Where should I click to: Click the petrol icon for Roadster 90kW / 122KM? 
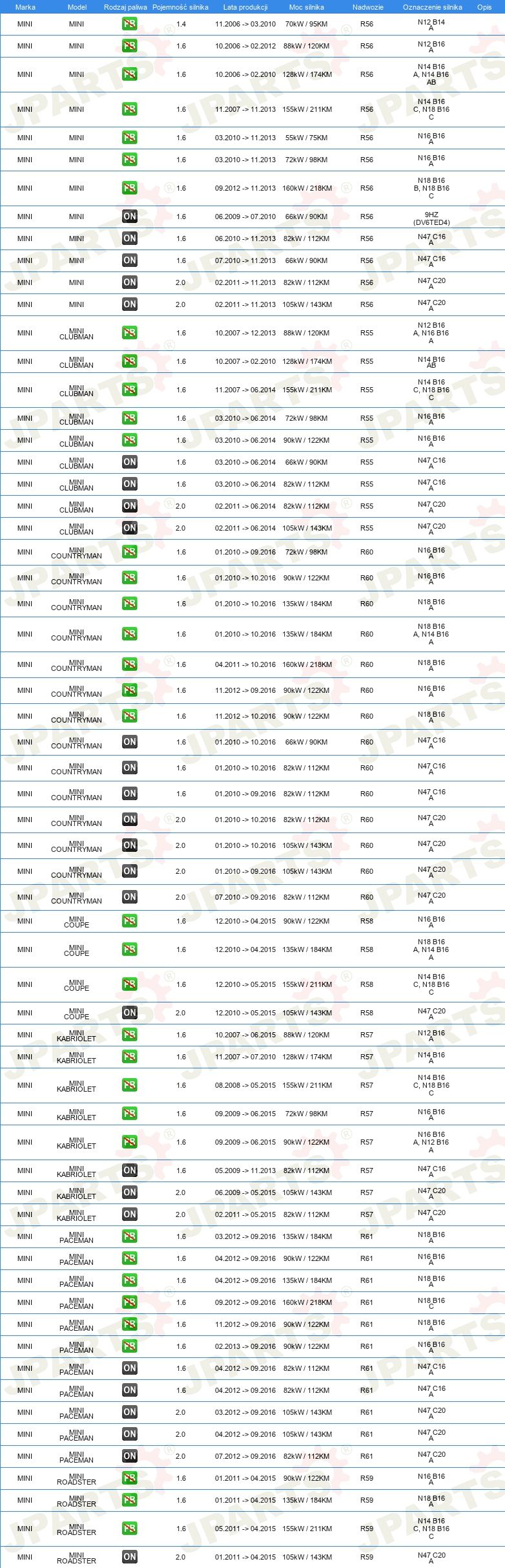coord(129,1478)
